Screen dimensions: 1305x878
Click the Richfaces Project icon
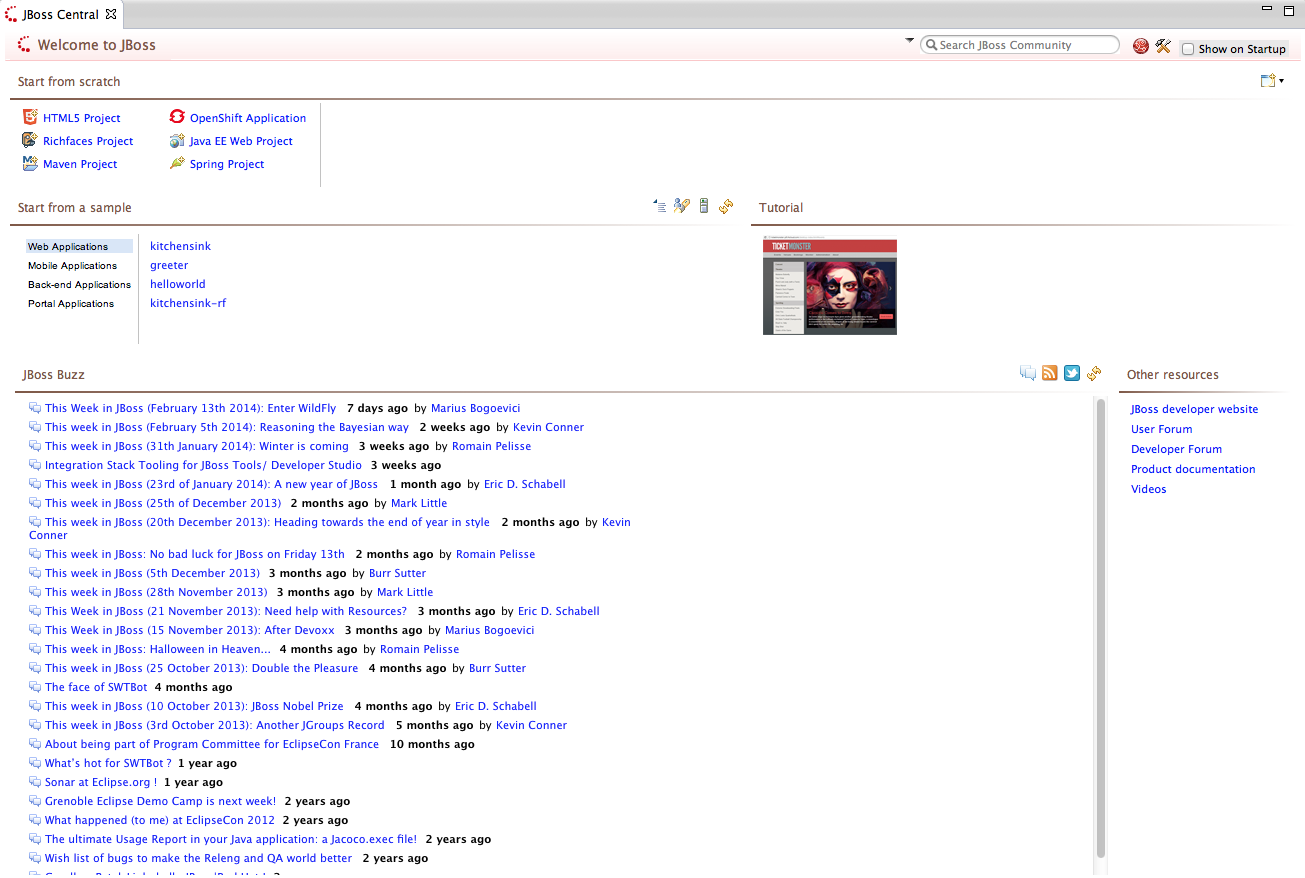point(30,140)
